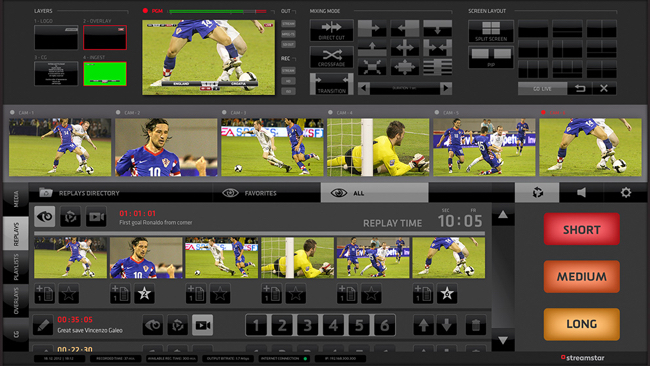Screen dimensions: 650x366
Task: Toggle the ISO recording button under REC
Action: 289,91
